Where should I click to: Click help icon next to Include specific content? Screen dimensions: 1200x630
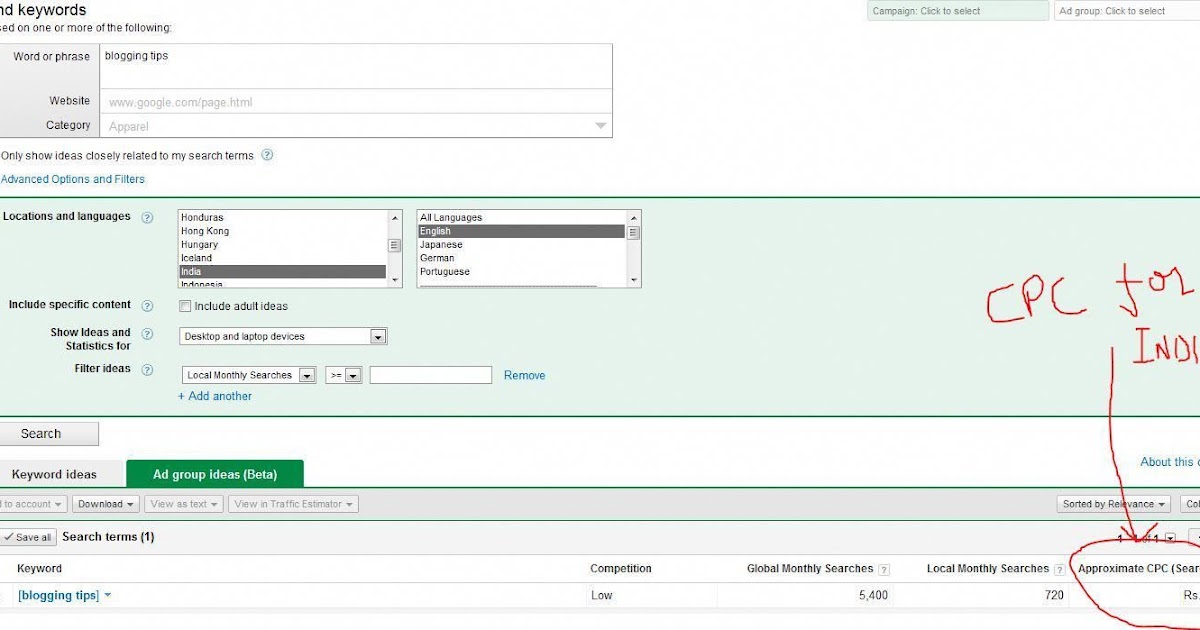(x=147, y=306)
